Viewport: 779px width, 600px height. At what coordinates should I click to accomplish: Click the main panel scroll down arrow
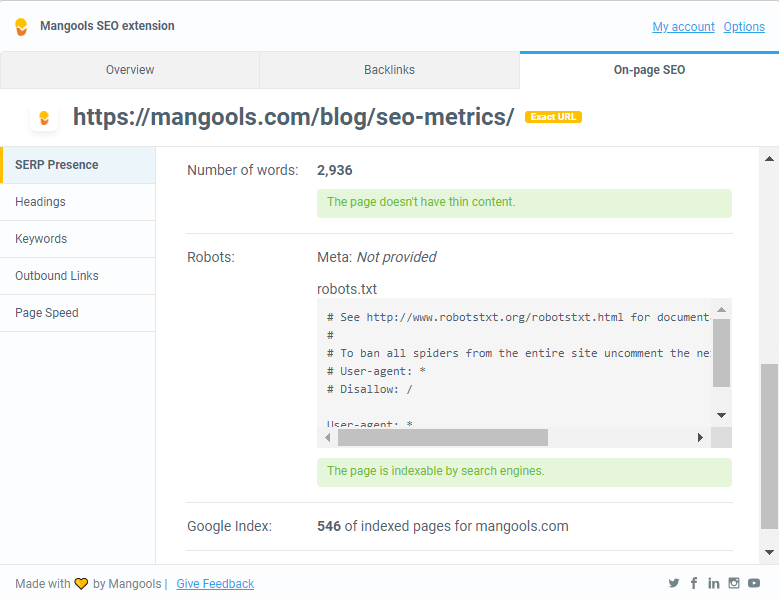769,552
